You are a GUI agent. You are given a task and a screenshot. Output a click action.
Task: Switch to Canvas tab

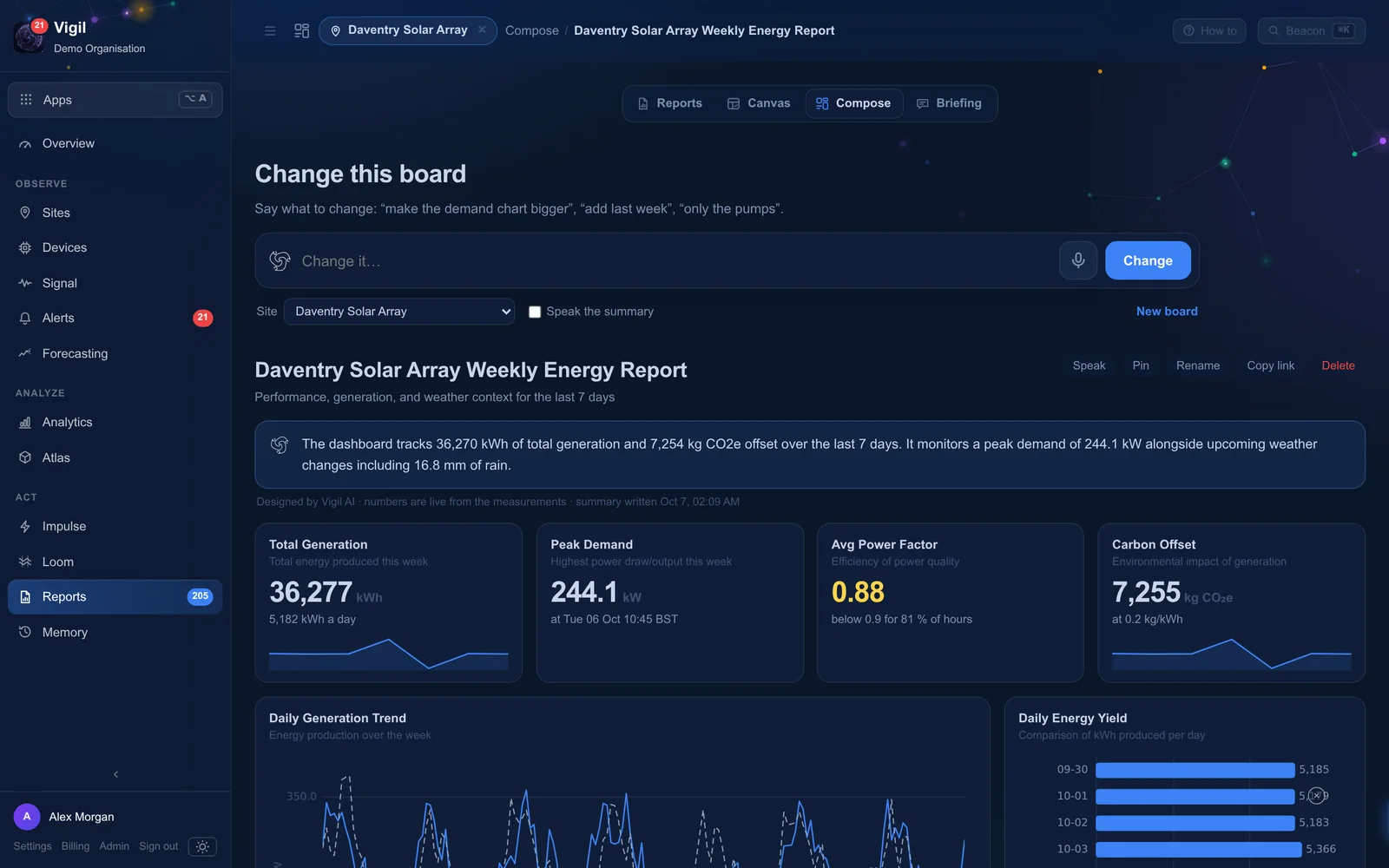(759, 103)
